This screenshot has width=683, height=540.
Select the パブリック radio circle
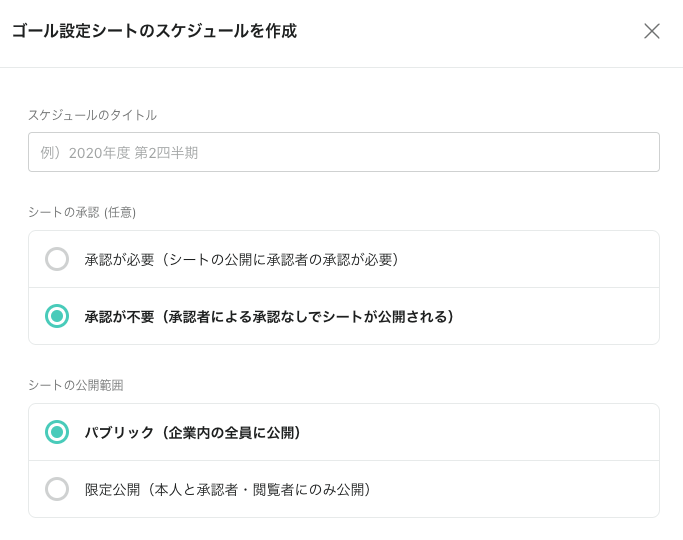tap(57, 432)
